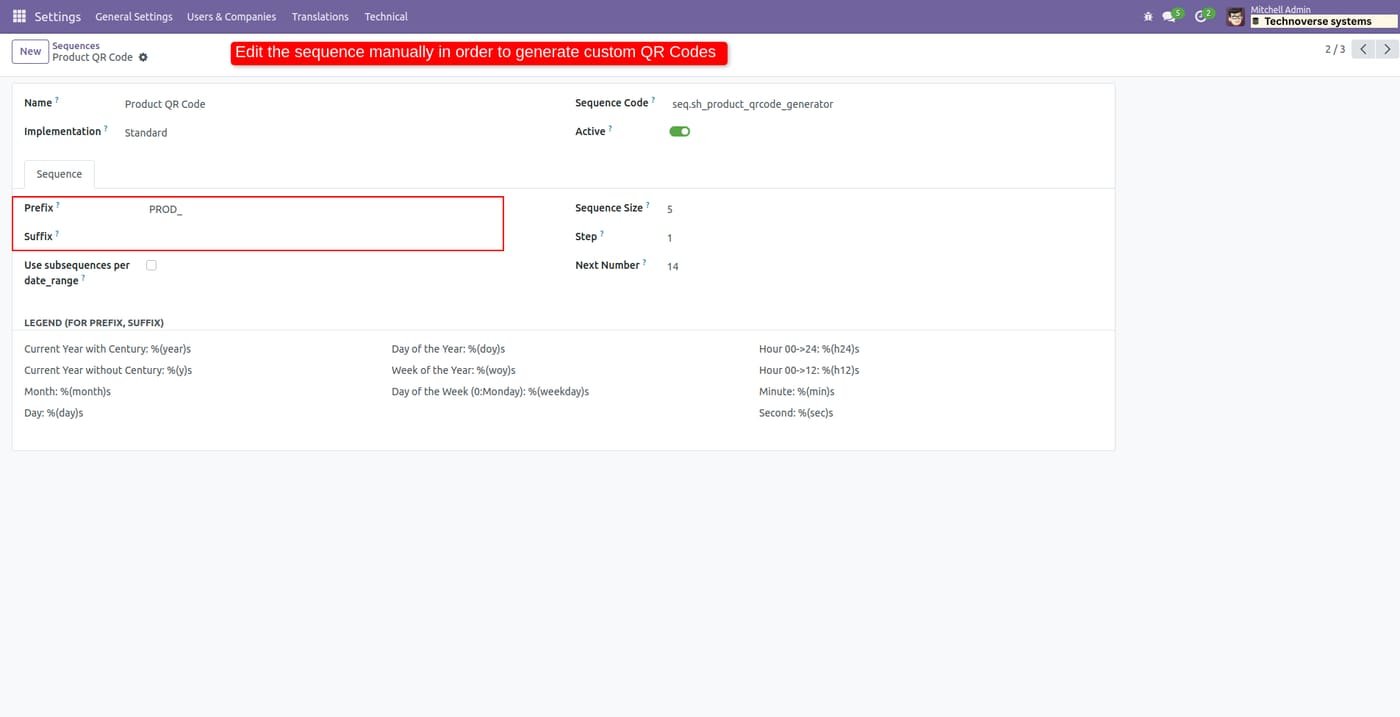Click the Settings app title
This screenshot has width=1400, height=717.
pos(58,17)
